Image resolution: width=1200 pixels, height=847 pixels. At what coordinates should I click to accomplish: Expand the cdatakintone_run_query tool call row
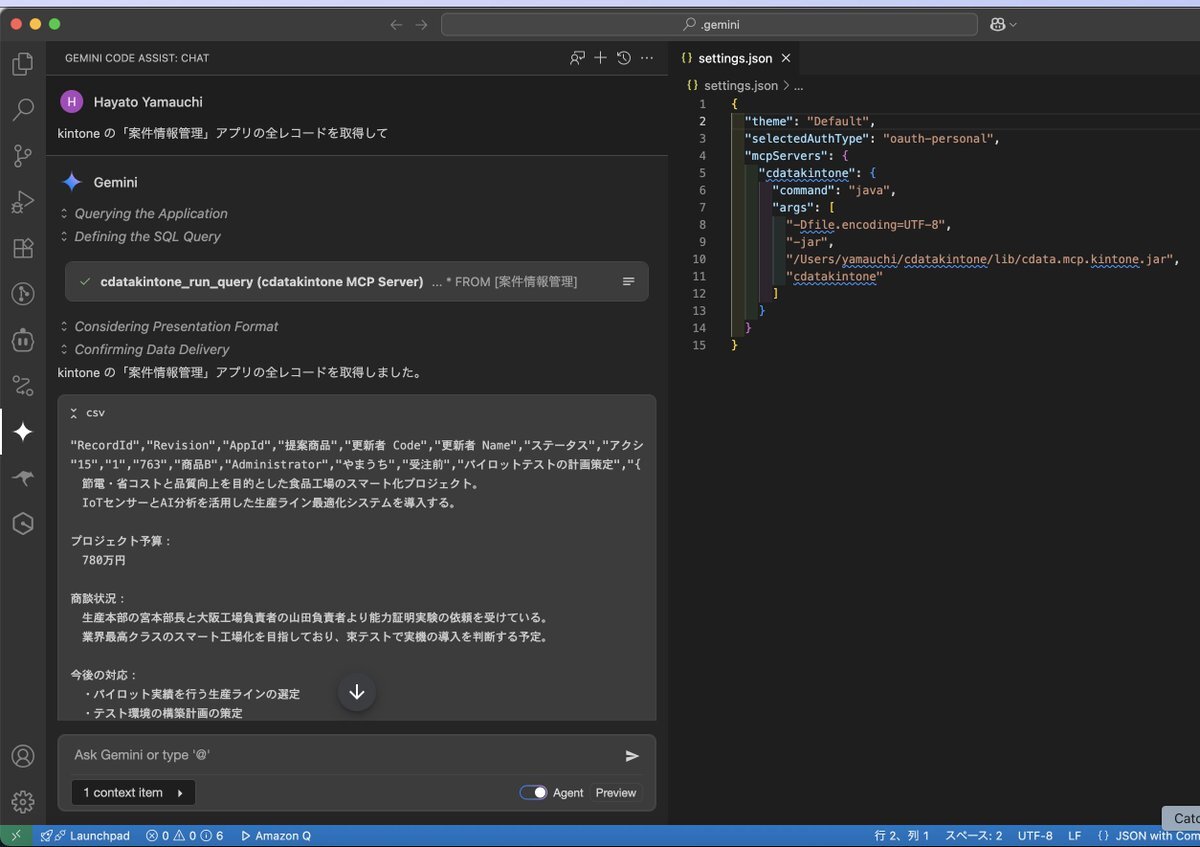coord(357,282)
